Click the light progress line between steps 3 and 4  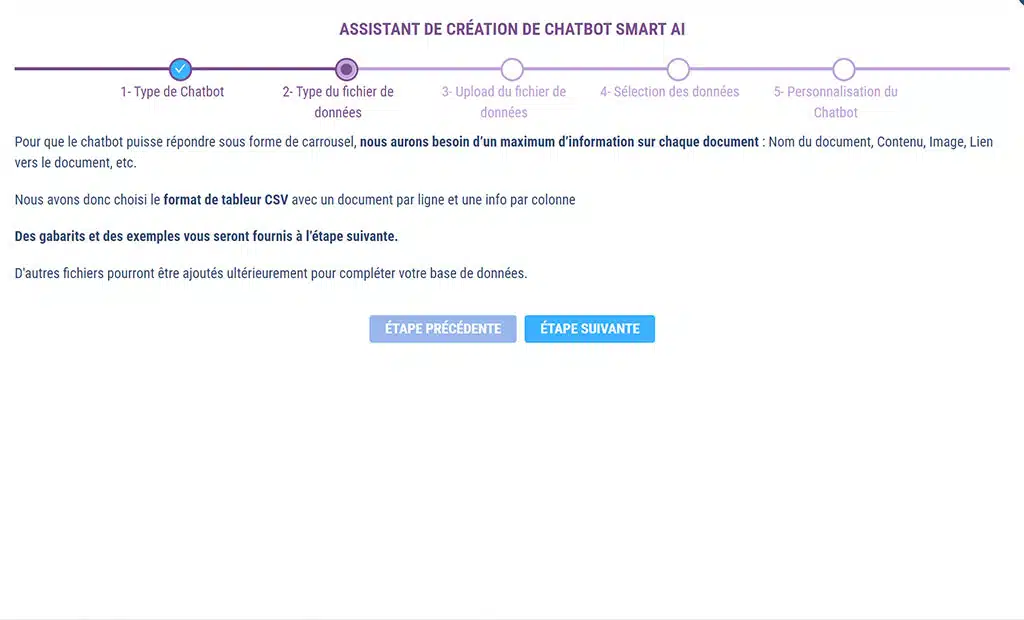point(595,69)
